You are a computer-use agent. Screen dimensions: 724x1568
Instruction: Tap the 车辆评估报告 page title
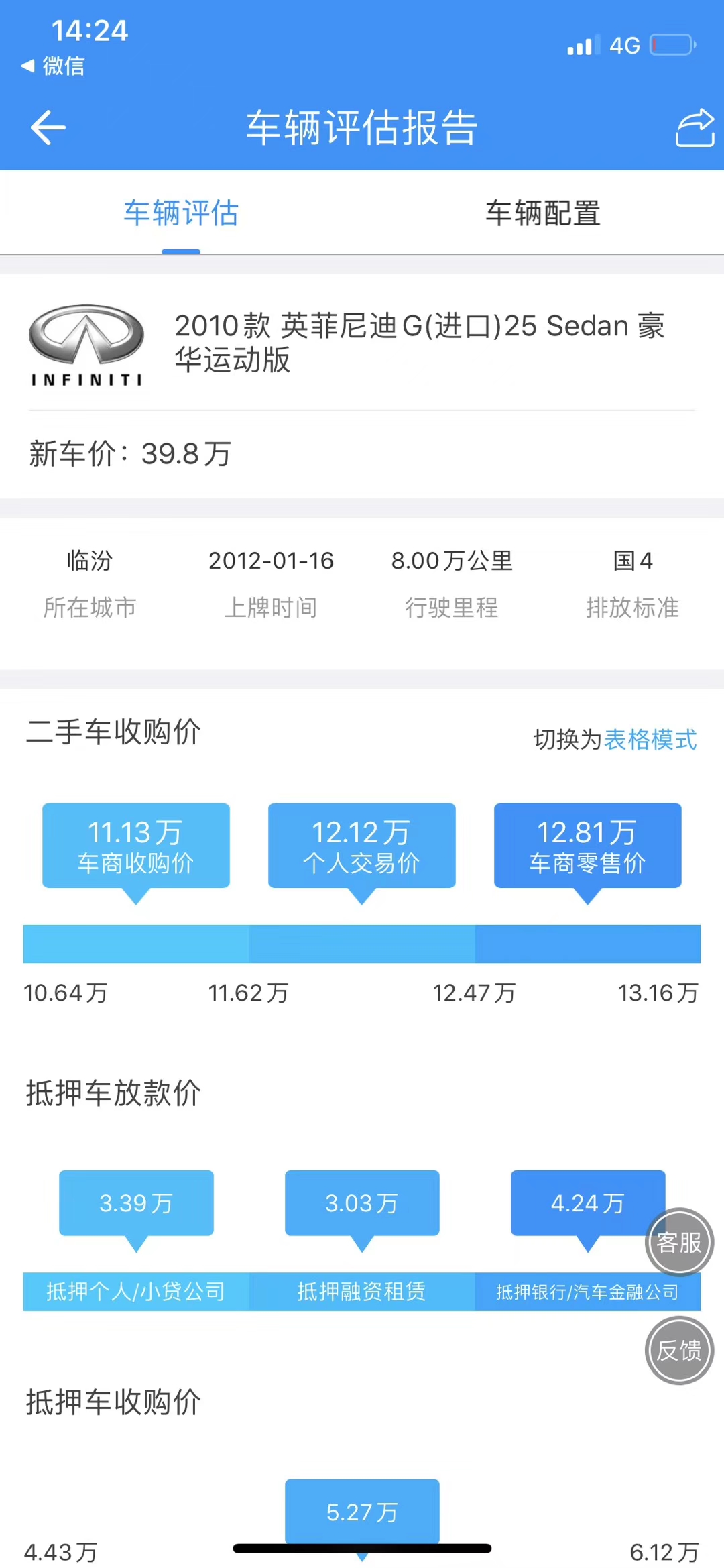pos(362,127)
